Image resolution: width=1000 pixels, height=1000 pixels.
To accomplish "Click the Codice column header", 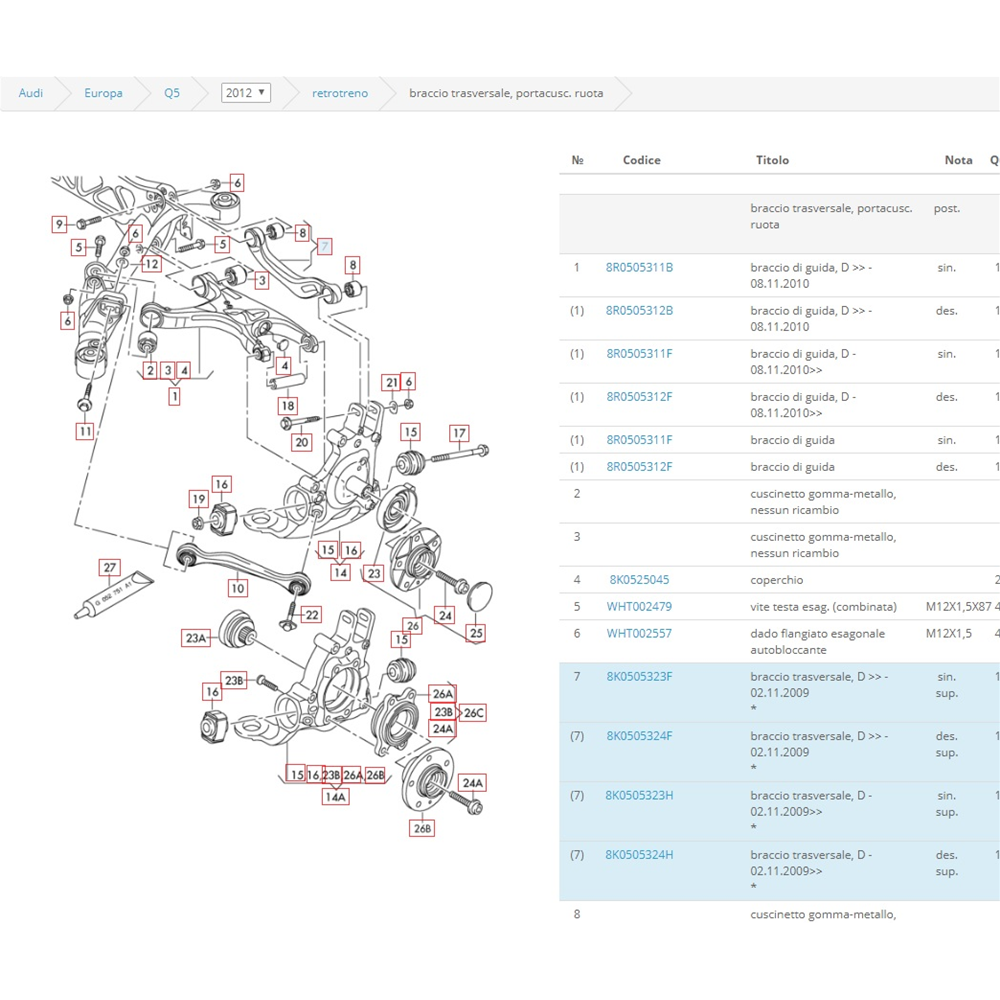I will [641, 160].
